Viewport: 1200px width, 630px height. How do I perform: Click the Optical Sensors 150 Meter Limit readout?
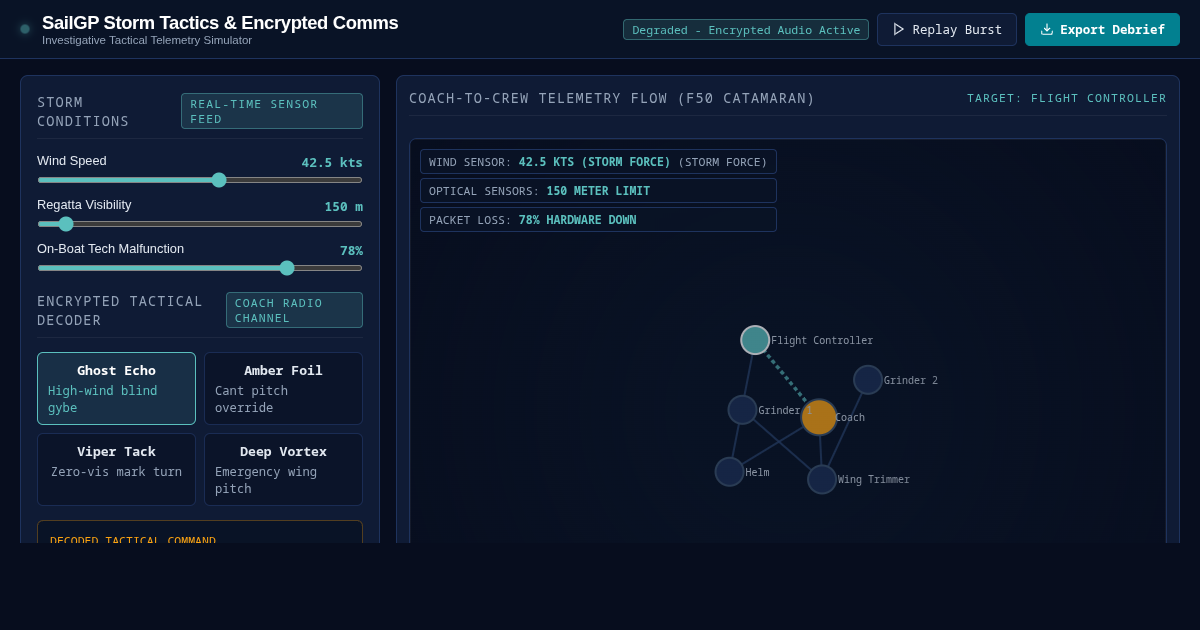click(x=598, y=191)
